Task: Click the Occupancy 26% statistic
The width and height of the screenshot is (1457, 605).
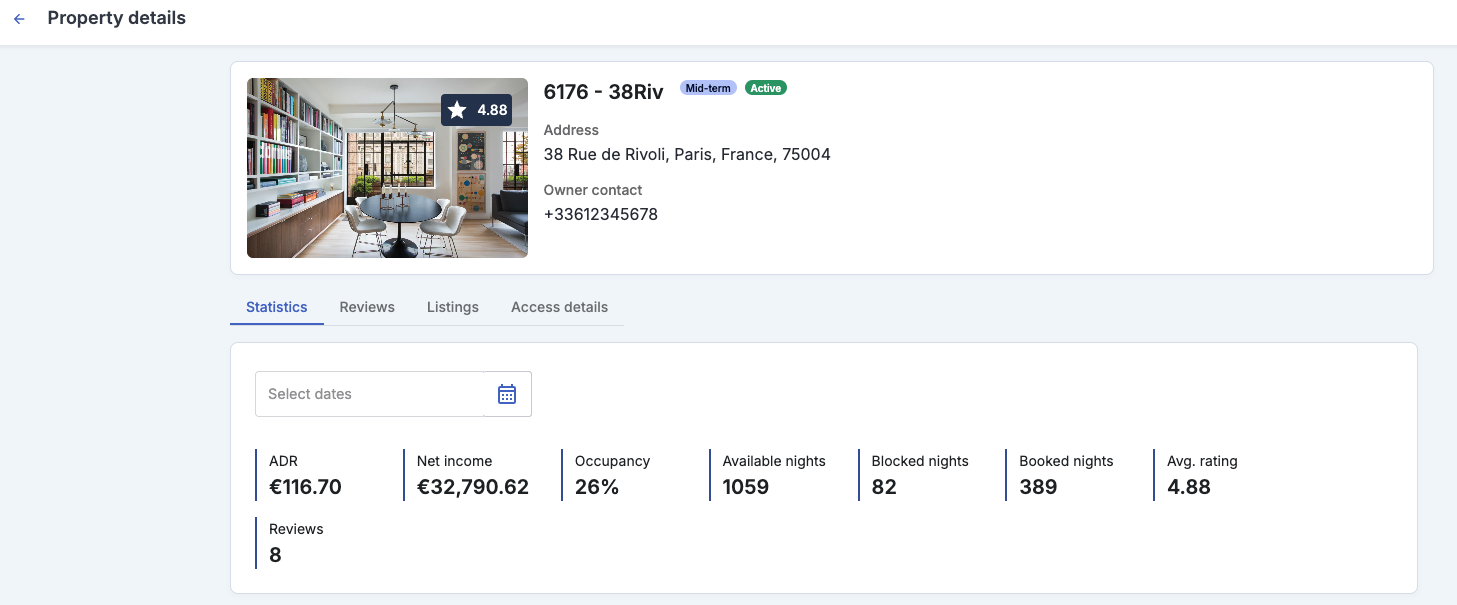Action: point(612,475)
